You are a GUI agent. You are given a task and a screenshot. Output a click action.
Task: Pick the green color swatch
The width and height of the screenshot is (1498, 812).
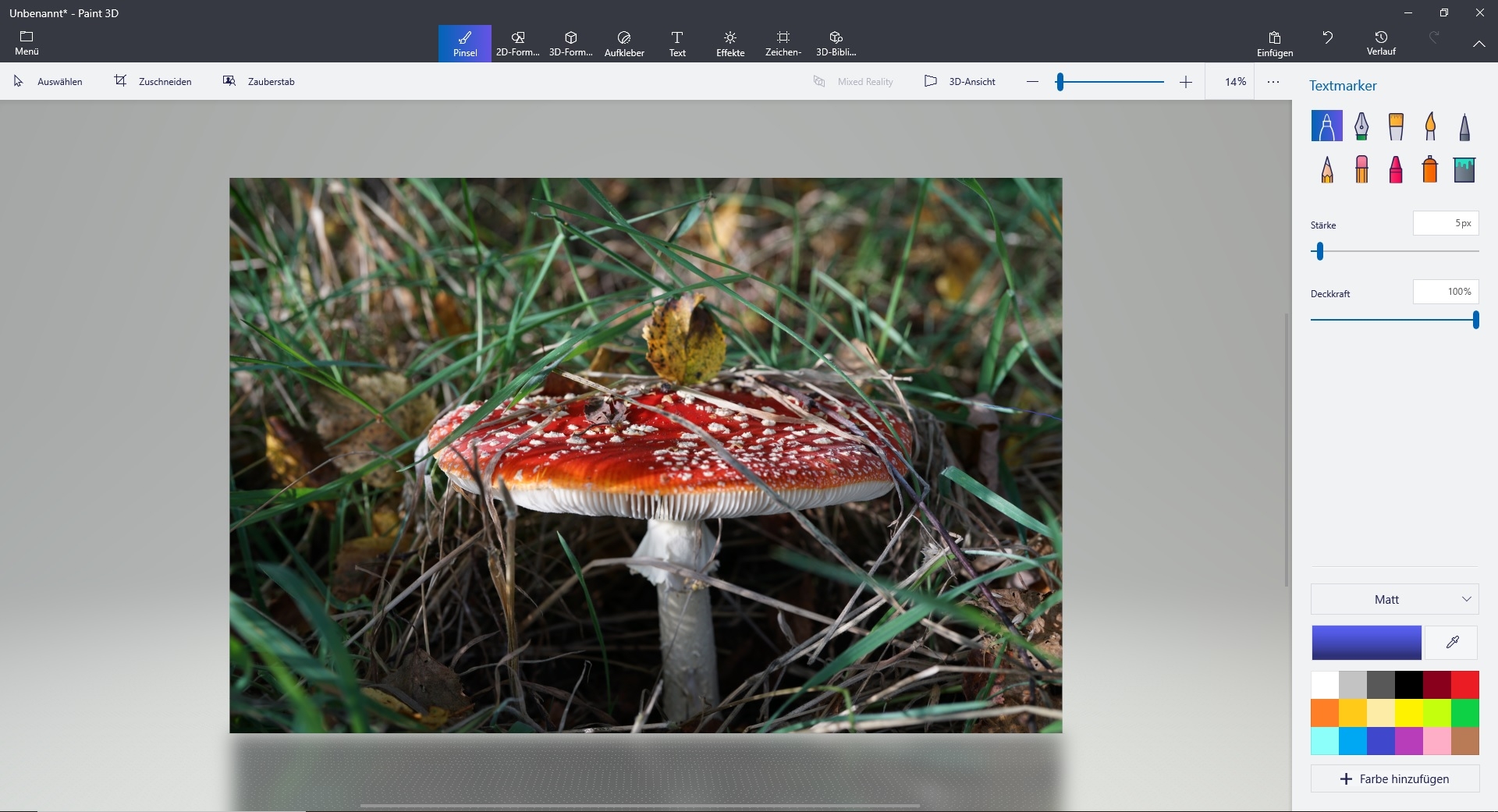[1465, 713]
